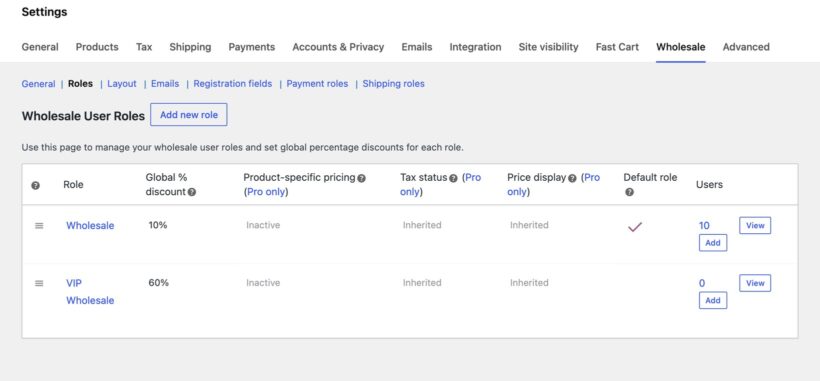Open the Emails sub-section link
This screenshot has width=820, height=381.
165,84
